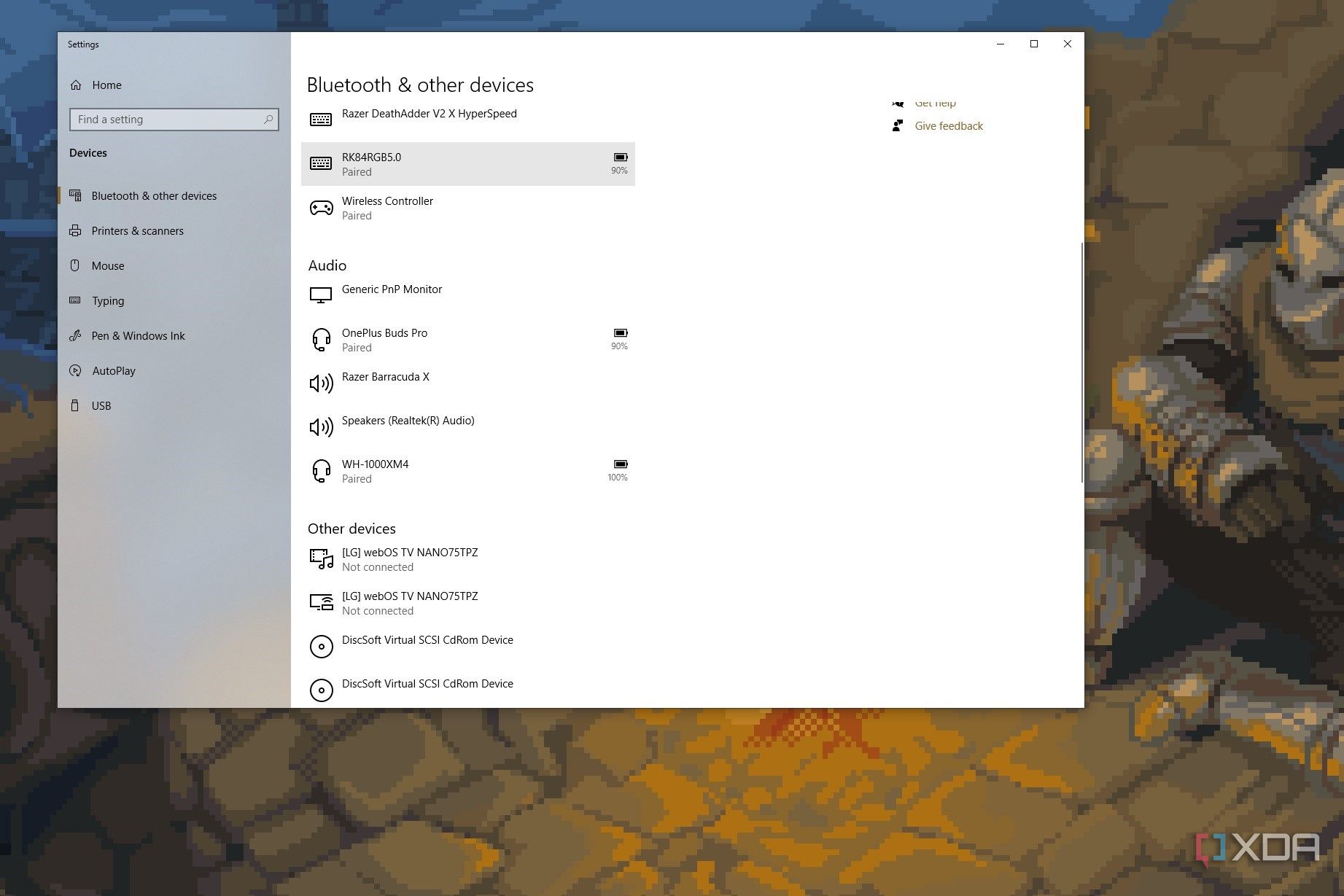Viewport: 1344px width, 896px height.
Task: Click the settings page vertical scrollbar
Action: click(1081, 362)
